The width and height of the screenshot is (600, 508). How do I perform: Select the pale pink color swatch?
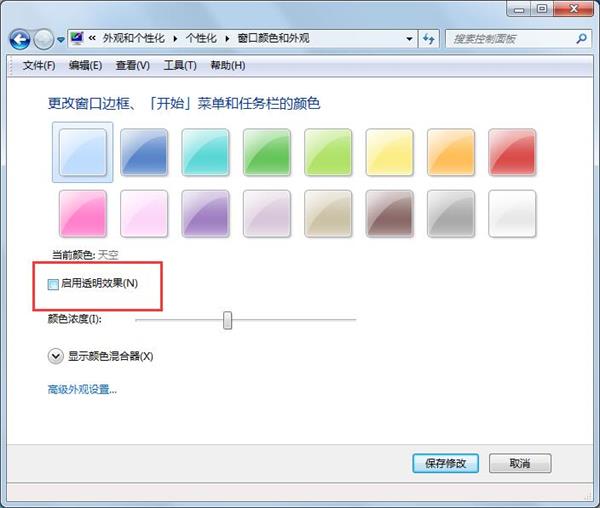pos(144,213)
